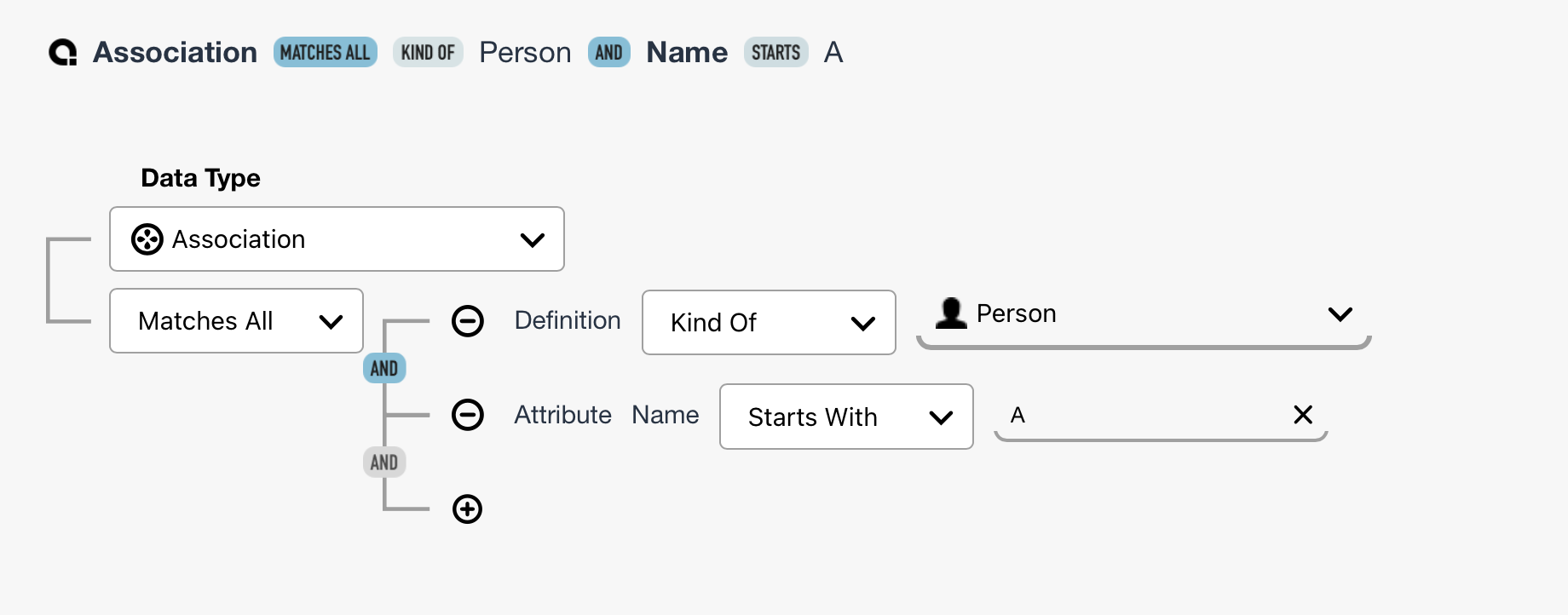Screen dimensions: 1568x615
Task: Remove the Attribute Name condition row
Action: point(467,415)
